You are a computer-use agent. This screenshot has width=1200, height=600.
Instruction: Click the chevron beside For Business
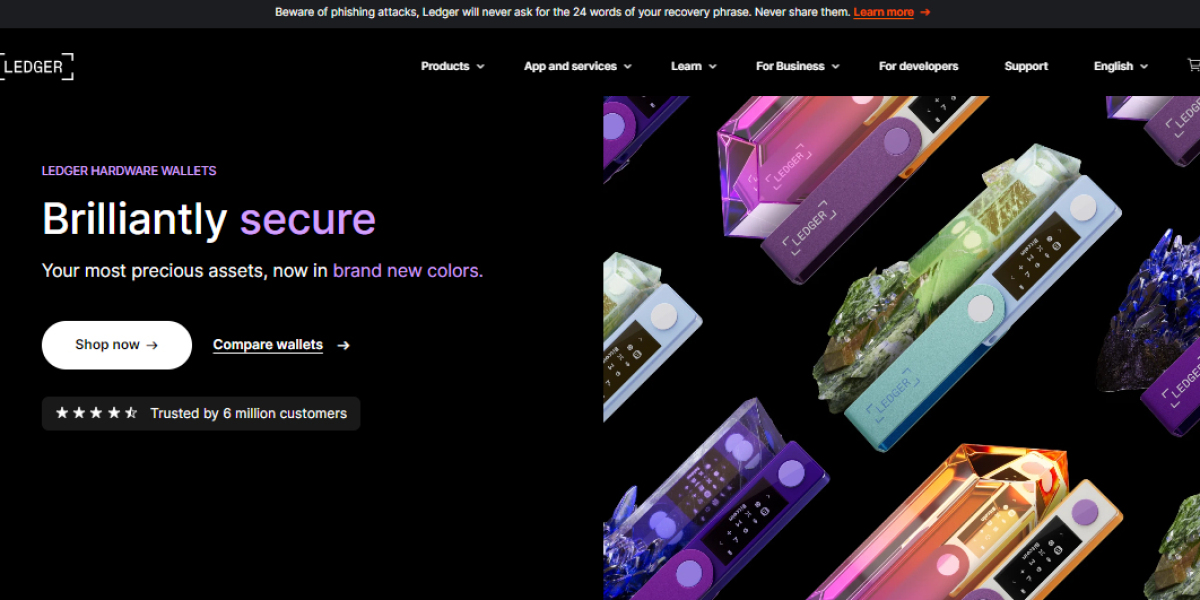[835, 67]
